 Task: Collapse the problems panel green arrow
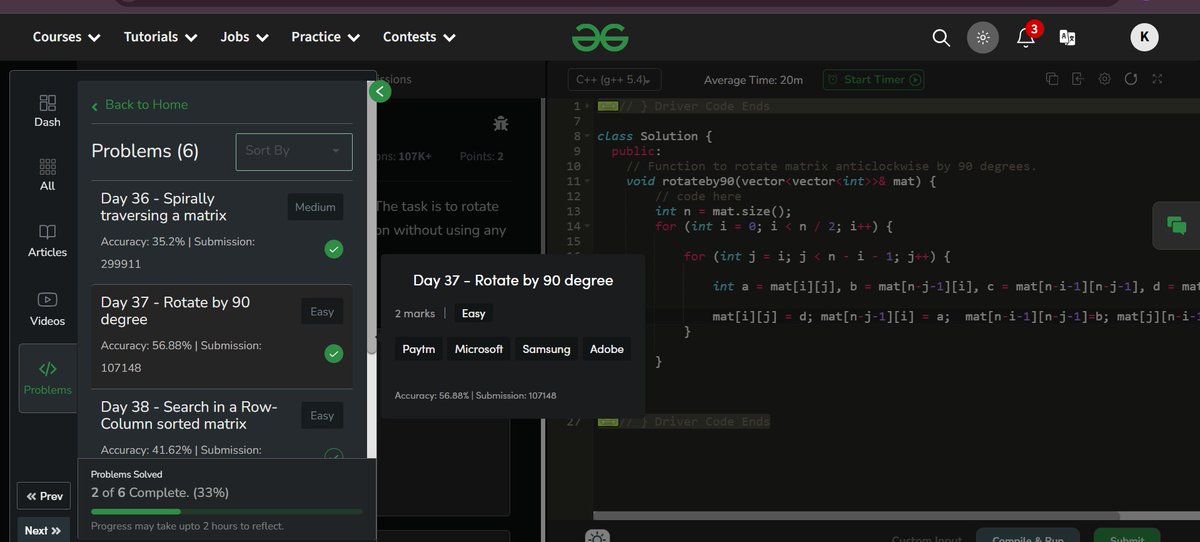[379, 92]
